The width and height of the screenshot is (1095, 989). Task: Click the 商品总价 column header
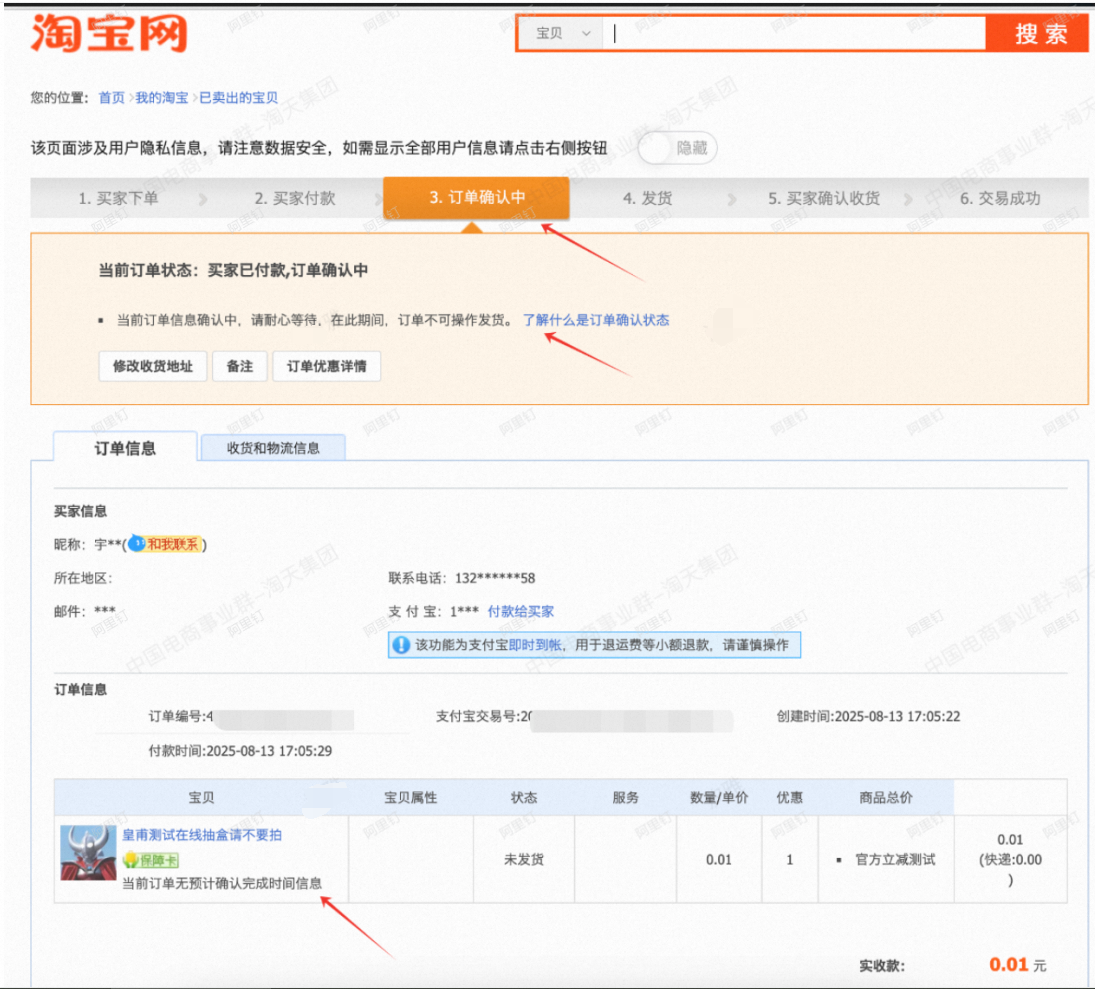(x=885, y=798)
